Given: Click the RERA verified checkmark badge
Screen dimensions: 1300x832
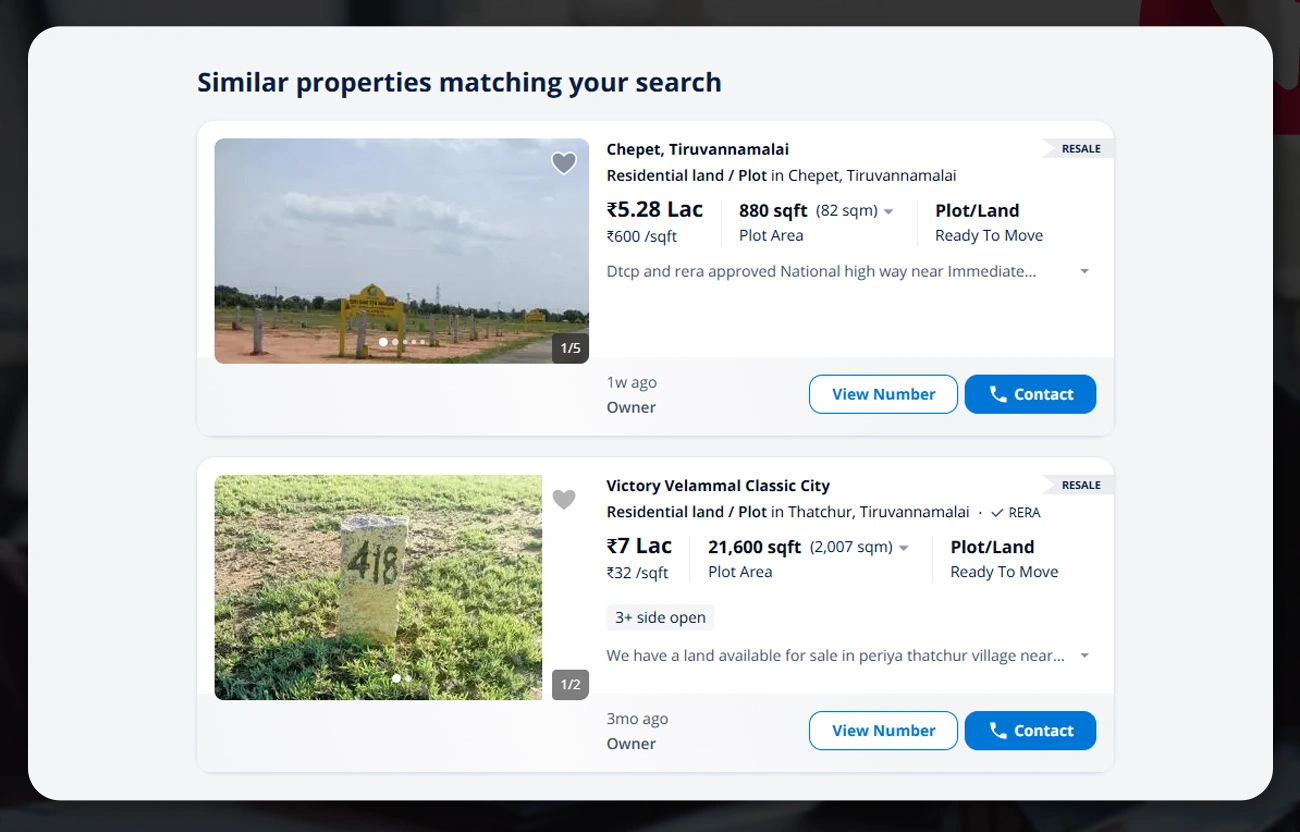Looking at the screenshot, I should [x=1015, y=512].
